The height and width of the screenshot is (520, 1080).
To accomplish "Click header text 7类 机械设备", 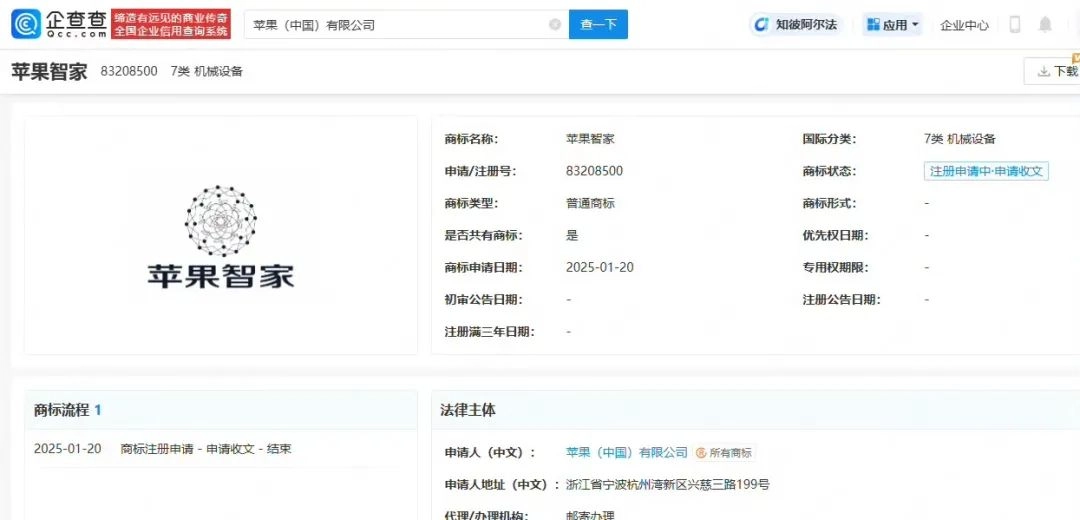I will [207, 71].
